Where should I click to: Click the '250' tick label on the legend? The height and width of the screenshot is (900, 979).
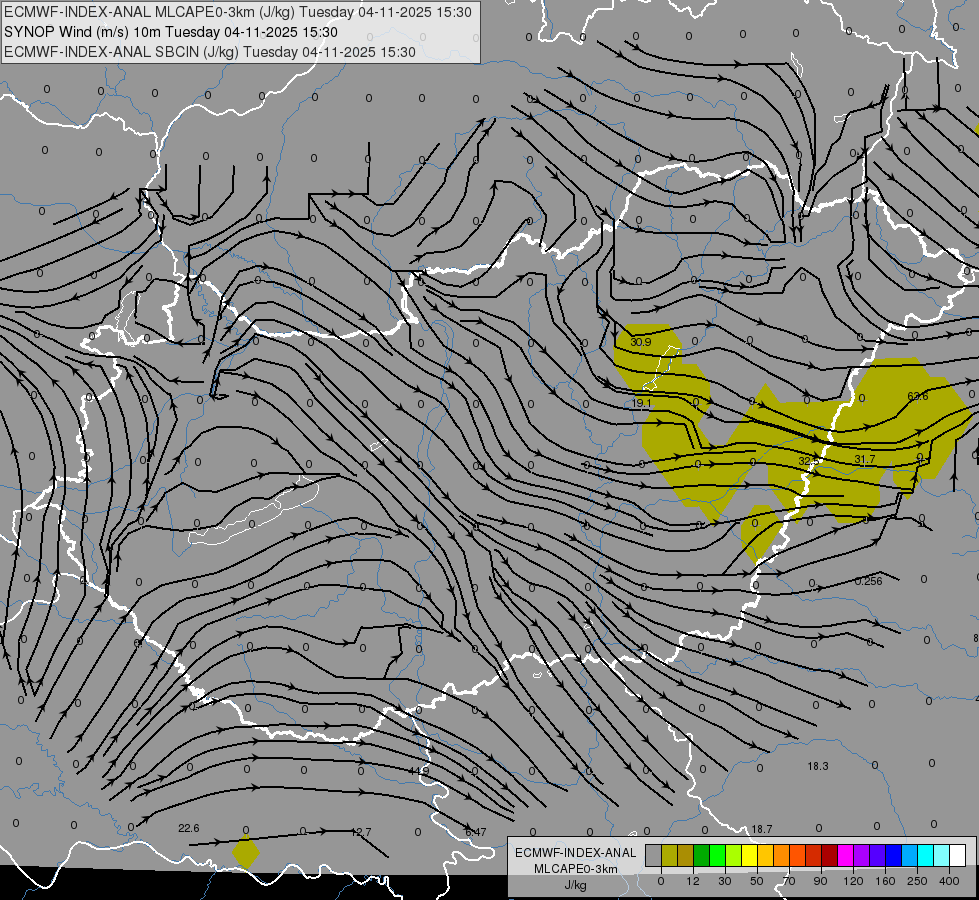[917, 881]
